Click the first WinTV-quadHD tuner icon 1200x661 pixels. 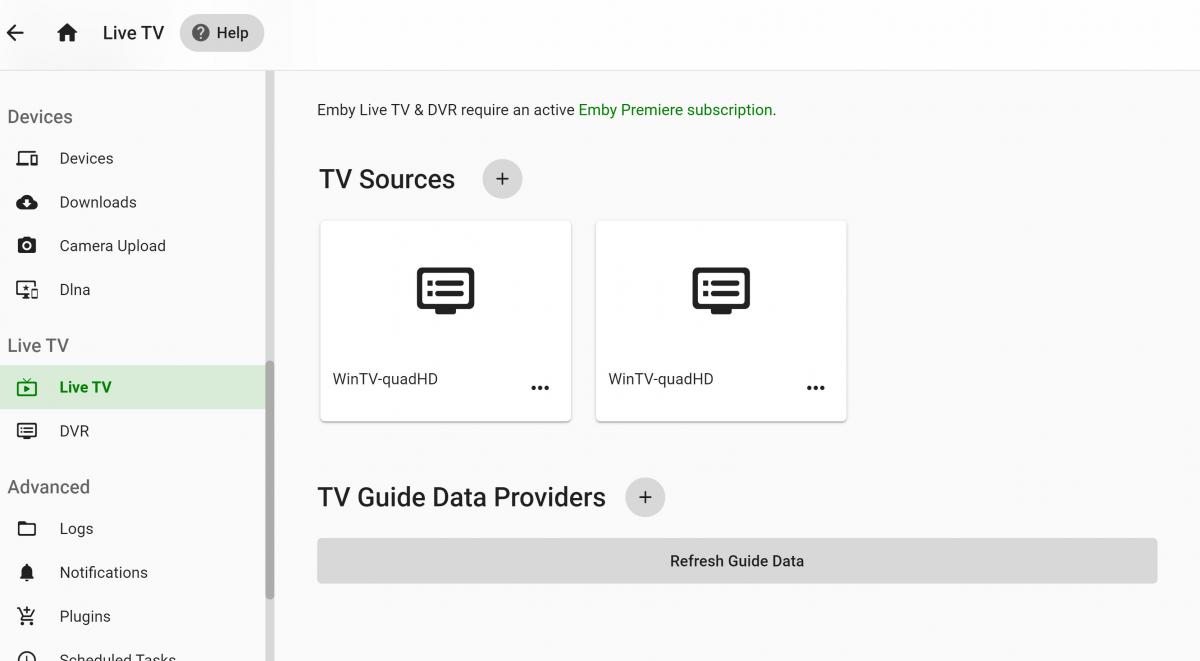[445, 290]
